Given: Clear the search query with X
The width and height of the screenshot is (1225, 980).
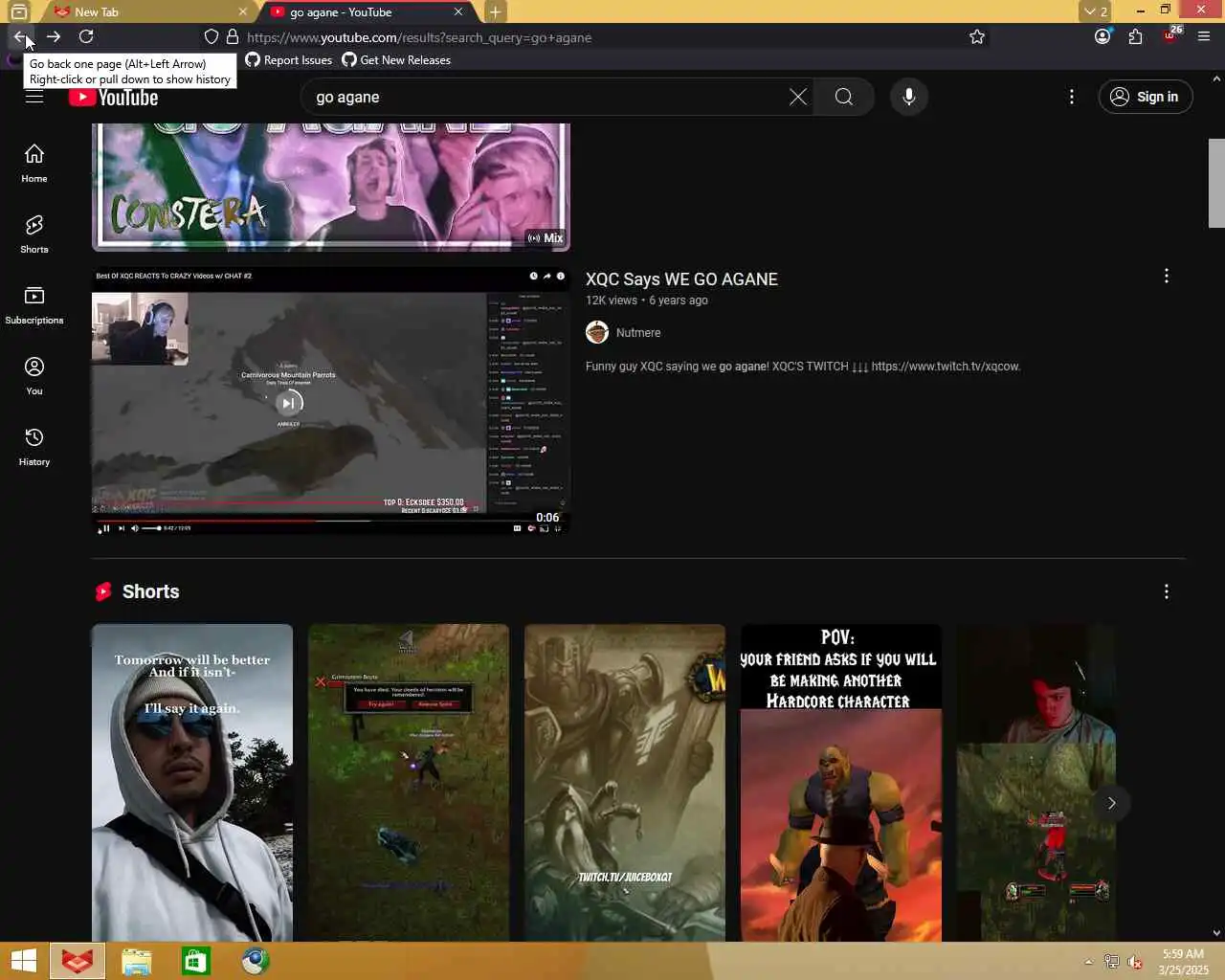Looking at the screenshot, I should [798, 97].
